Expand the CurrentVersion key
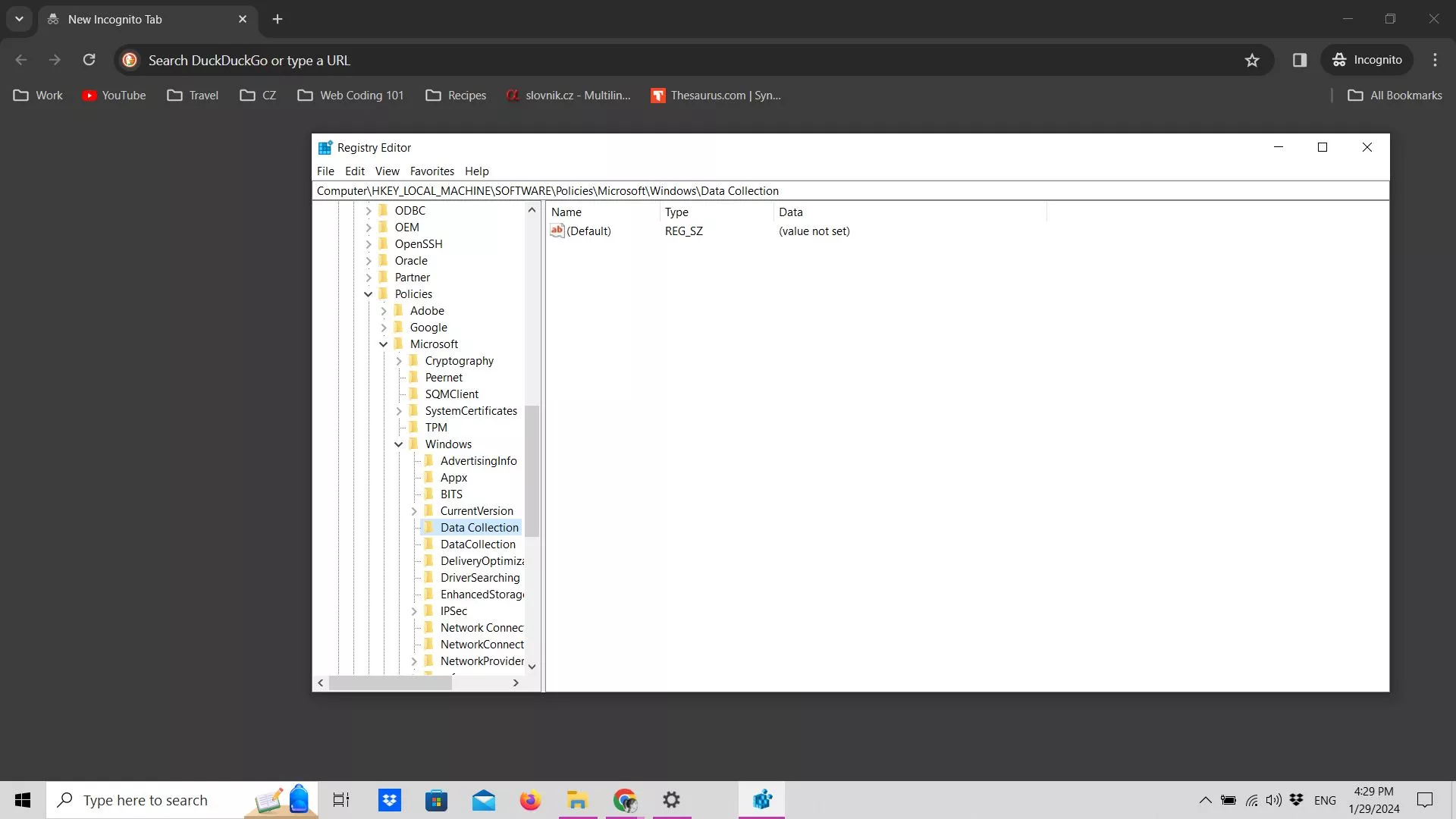The height and width of the screenshot is (819, 1456). coord(414,511)
